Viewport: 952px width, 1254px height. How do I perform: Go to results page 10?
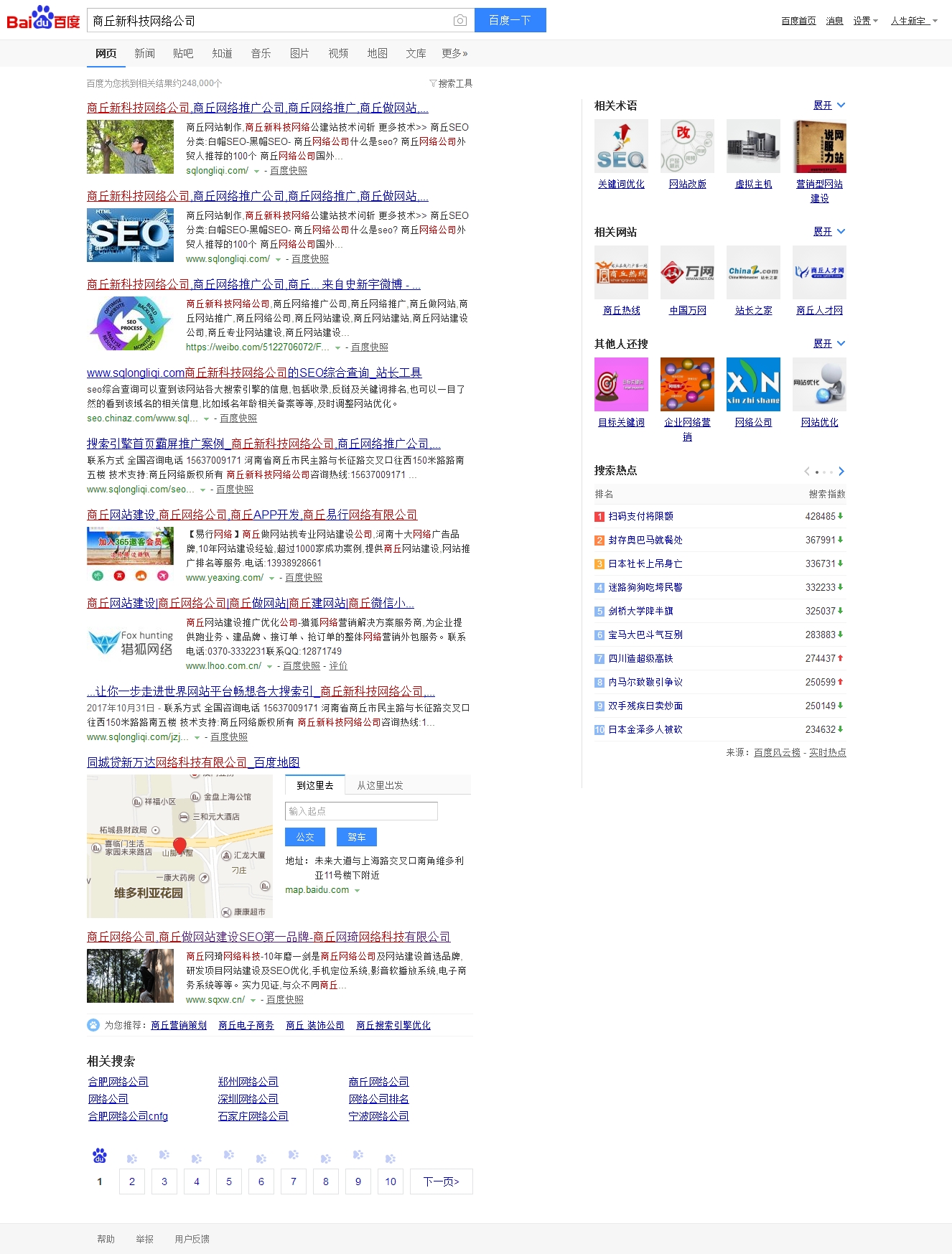[391, 1182]
